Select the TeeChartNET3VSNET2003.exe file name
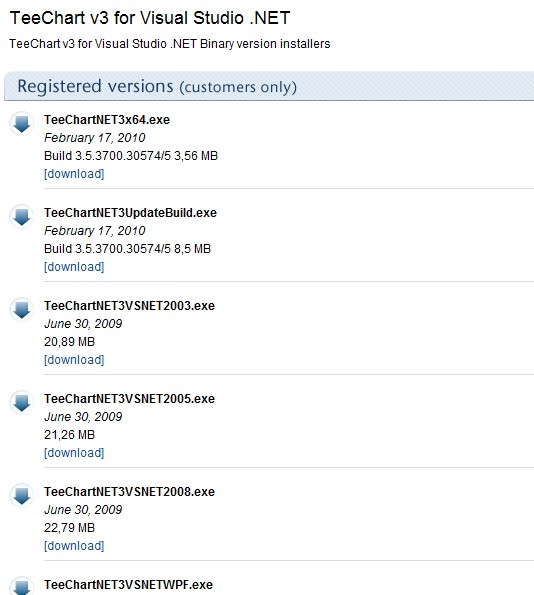 pos(129,305)
